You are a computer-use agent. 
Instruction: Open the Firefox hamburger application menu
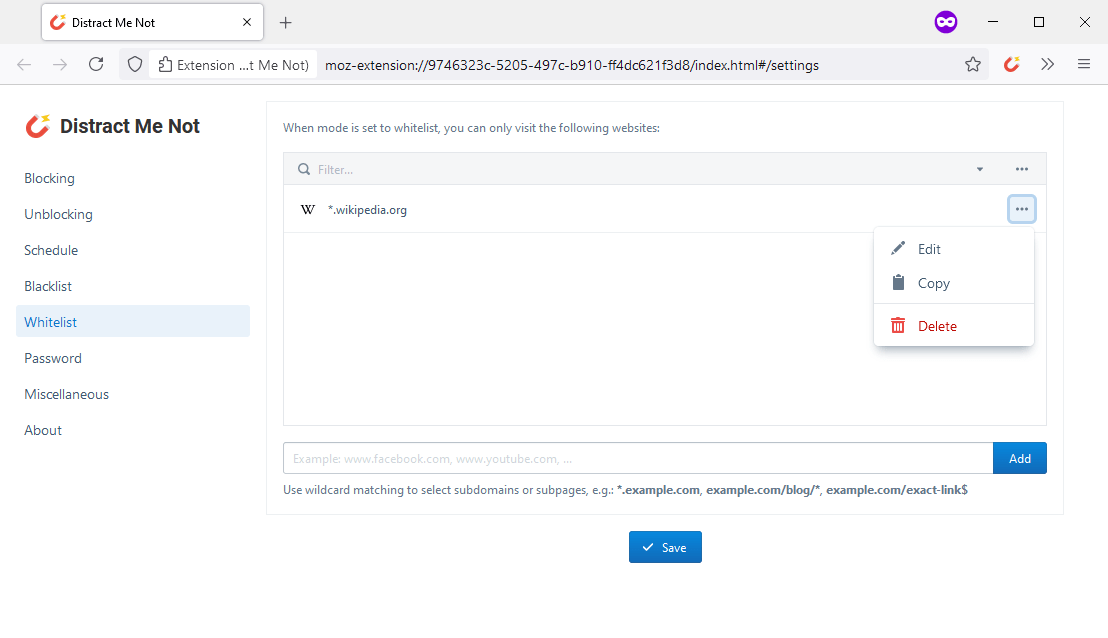(x=1084, y=64)
